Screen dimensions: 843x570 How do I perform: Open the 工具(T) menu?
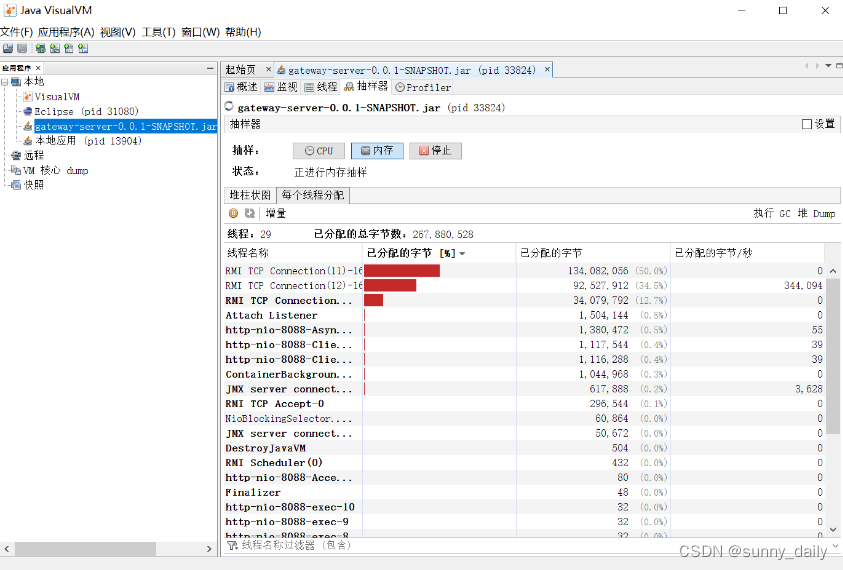click(x=159, y=32)
